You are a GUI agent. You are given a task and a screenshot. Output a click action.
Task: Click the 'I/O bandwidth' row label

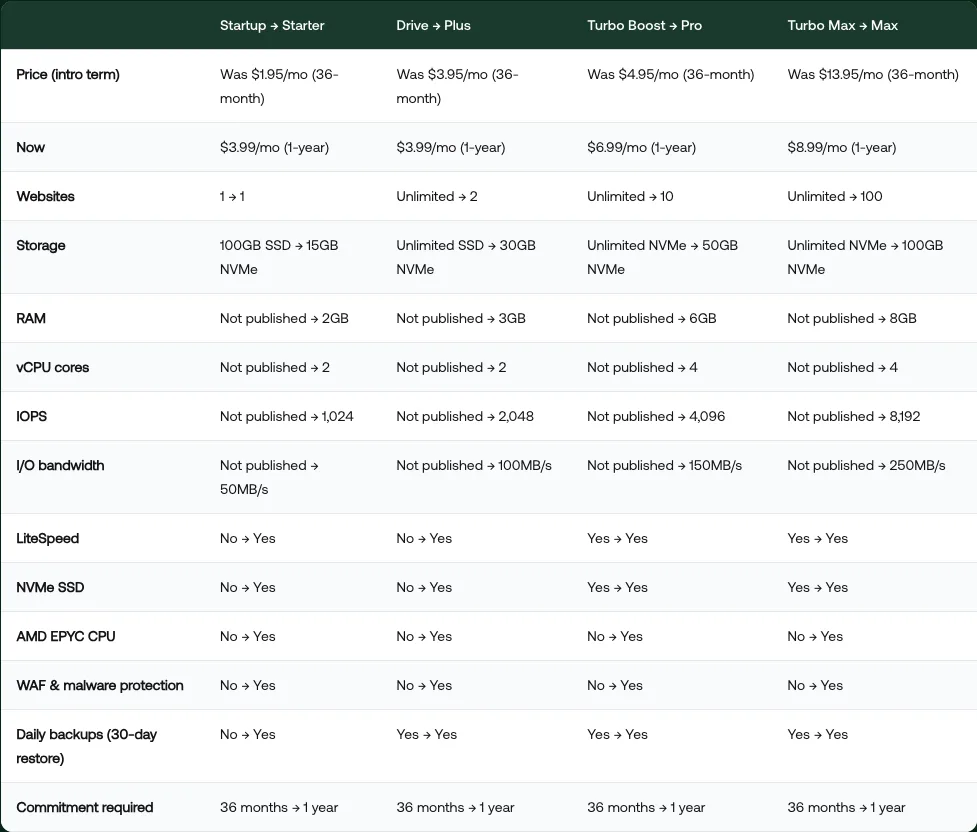click(x=60, y=466)
